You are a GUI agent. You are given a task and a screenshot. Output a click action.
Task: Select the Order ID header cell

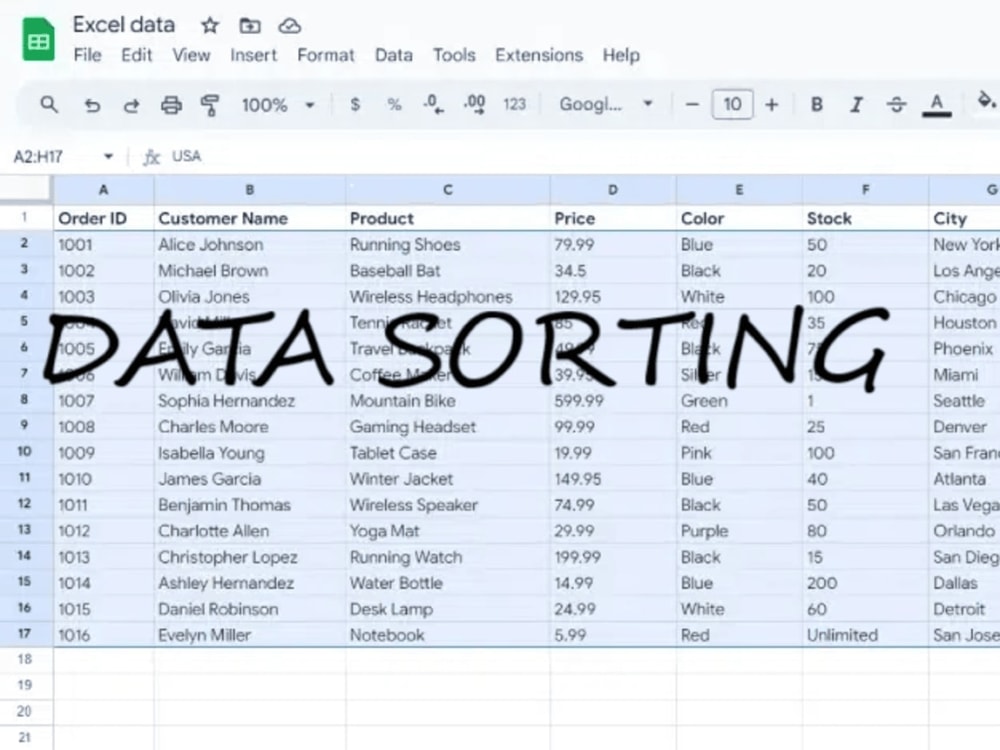pyautogui.click(x=103, y=218)
